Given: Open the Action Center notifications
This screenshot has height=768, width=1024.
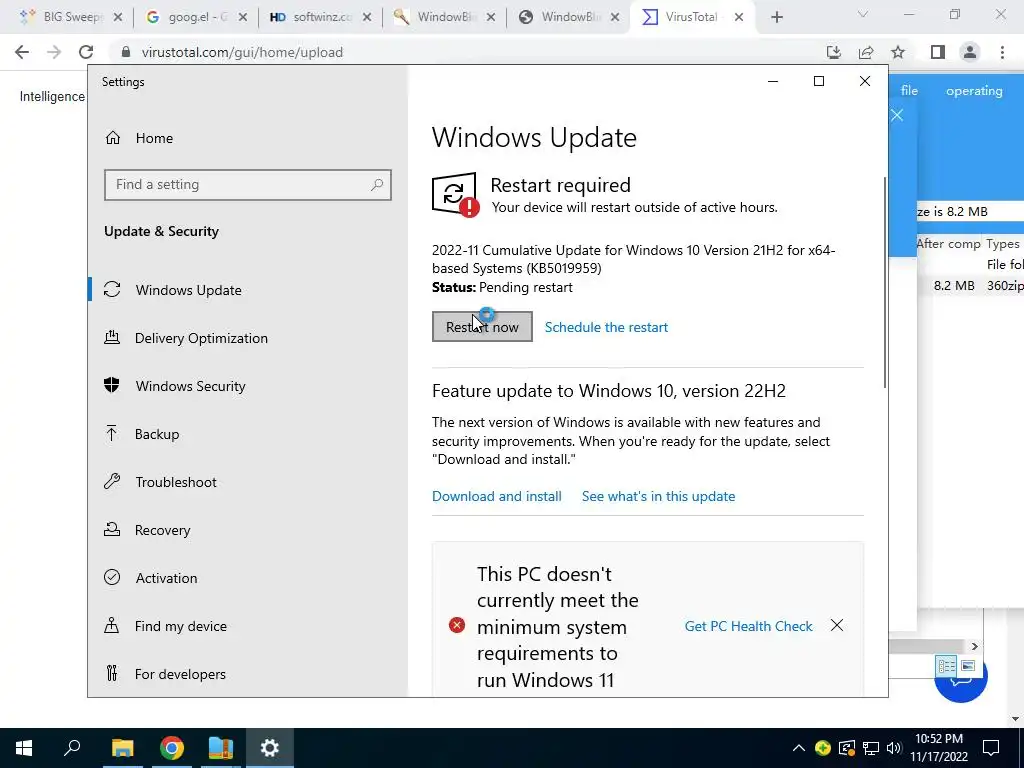Looking at the screenshot, I should [x=991, y=748].
